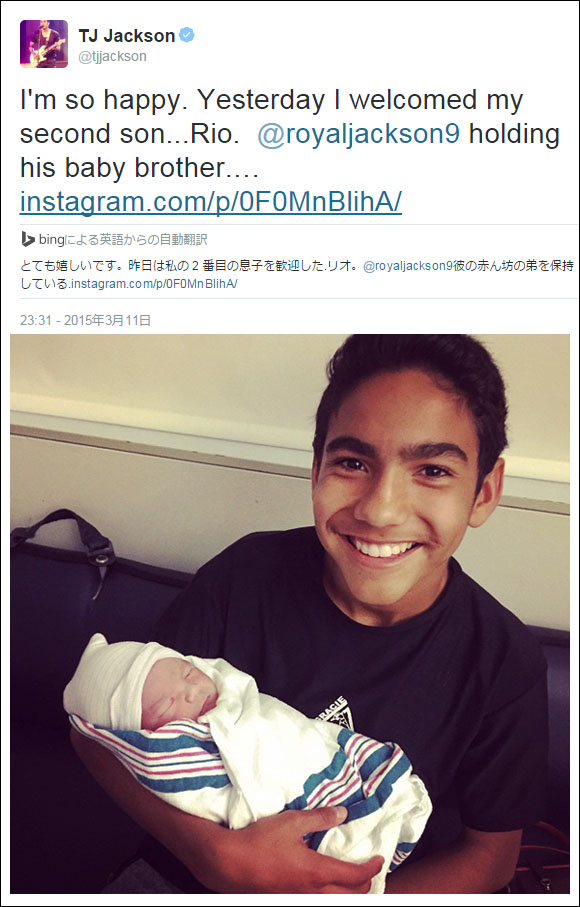The image size is (580, 907).
Task: Open @royaljackson9 mention in the English tweet
Action: click(359, 134)
